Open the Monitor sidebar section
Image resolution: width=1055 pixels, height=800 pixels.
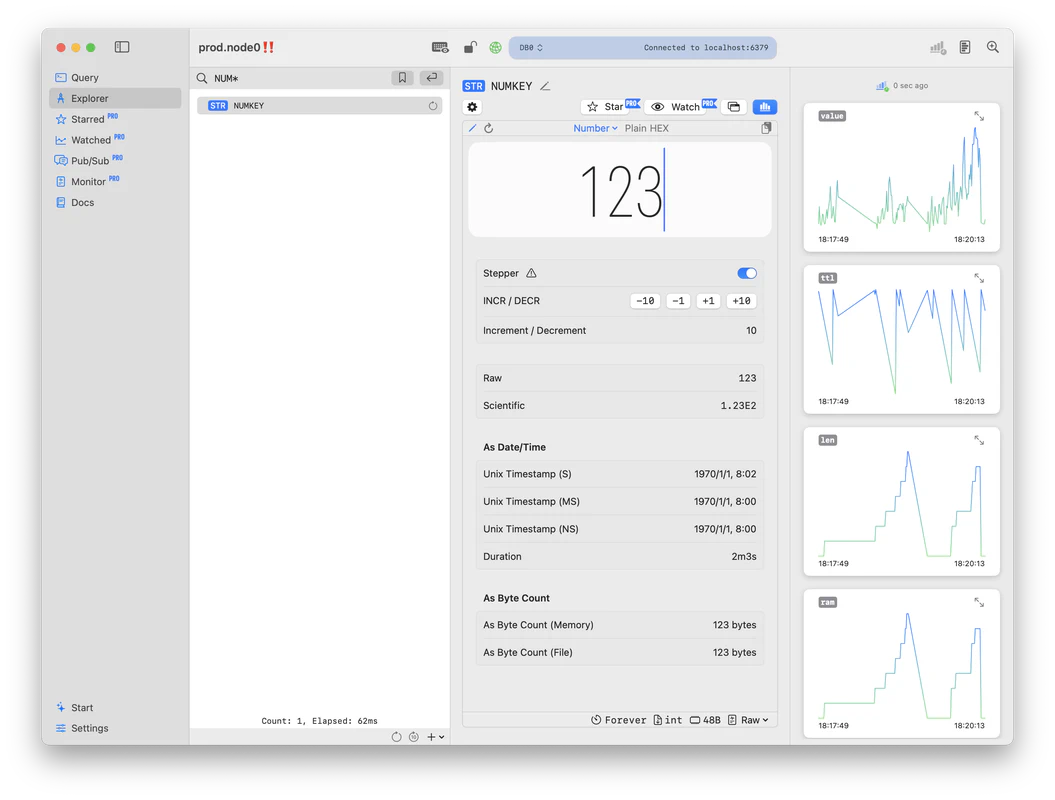pyautogui.click(x=90, y=181)
